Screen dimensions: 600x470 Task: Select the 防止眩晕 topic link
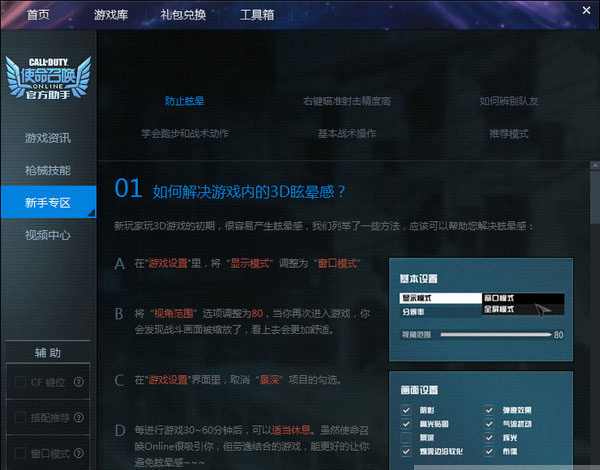click(184, 101)
